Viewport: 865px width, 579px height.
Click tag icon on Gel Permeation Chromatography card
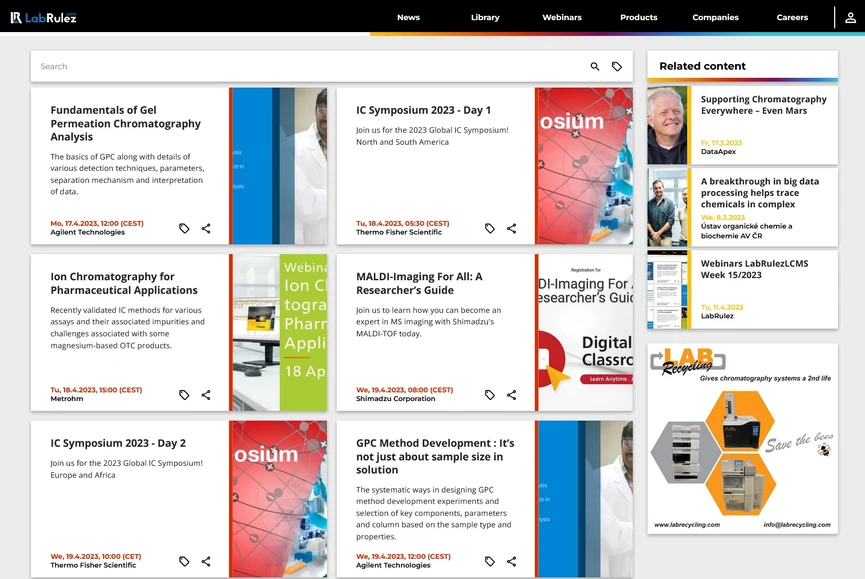pos(184,228)
